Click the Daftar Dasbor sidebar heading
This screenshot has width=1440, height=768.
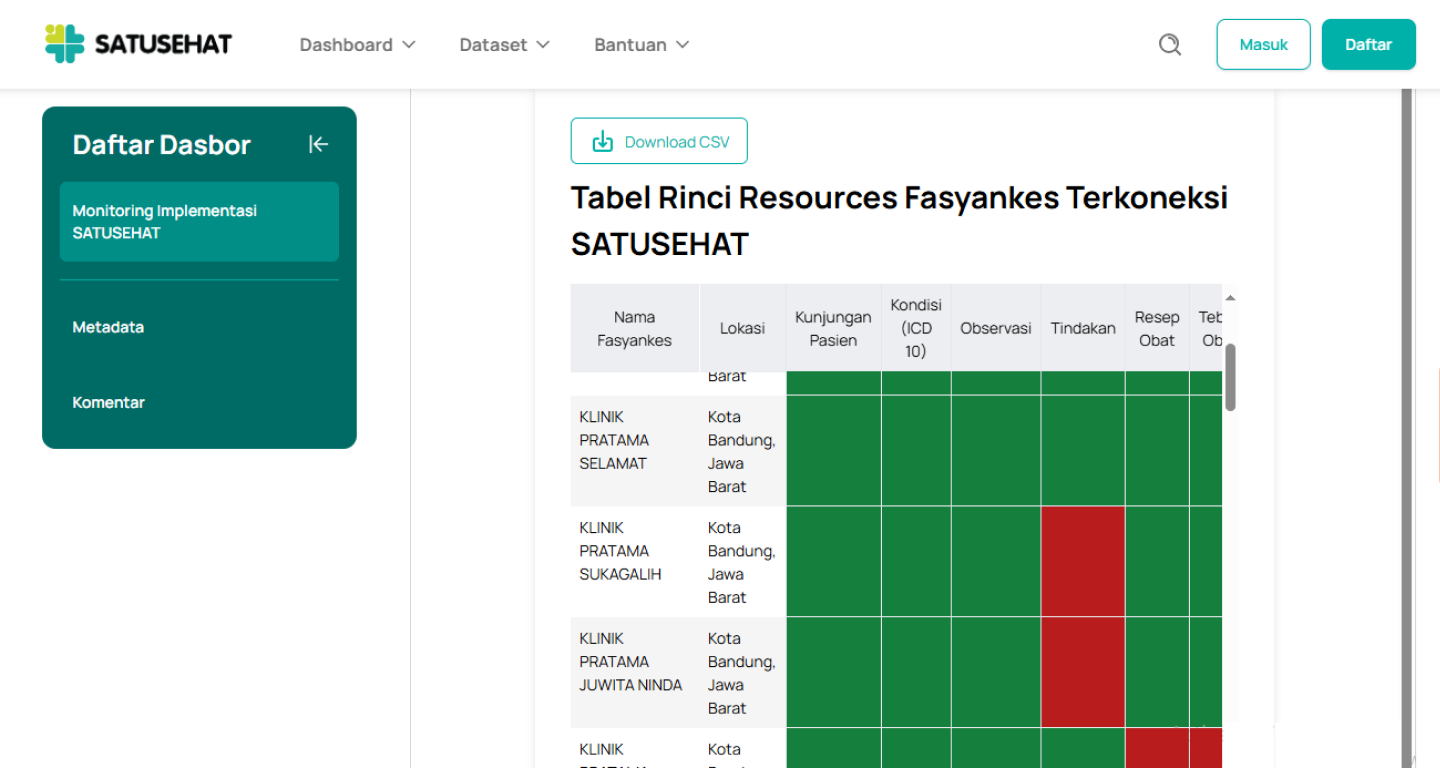coord(161,145)
